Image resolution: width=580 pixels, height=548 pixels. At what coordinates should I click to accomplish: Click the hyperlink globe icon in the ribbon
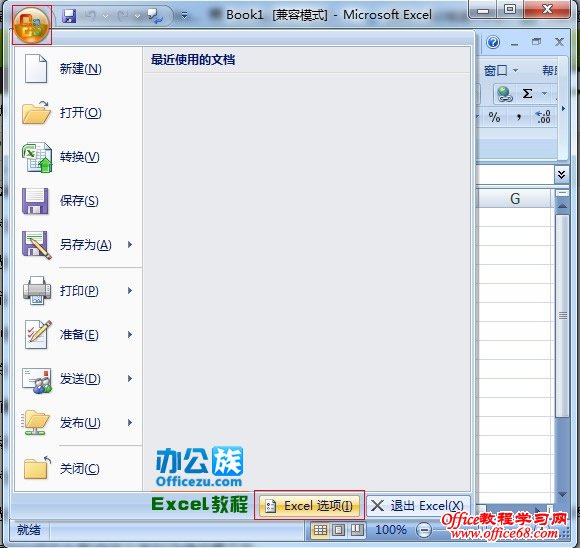click(x=505, y=94)
